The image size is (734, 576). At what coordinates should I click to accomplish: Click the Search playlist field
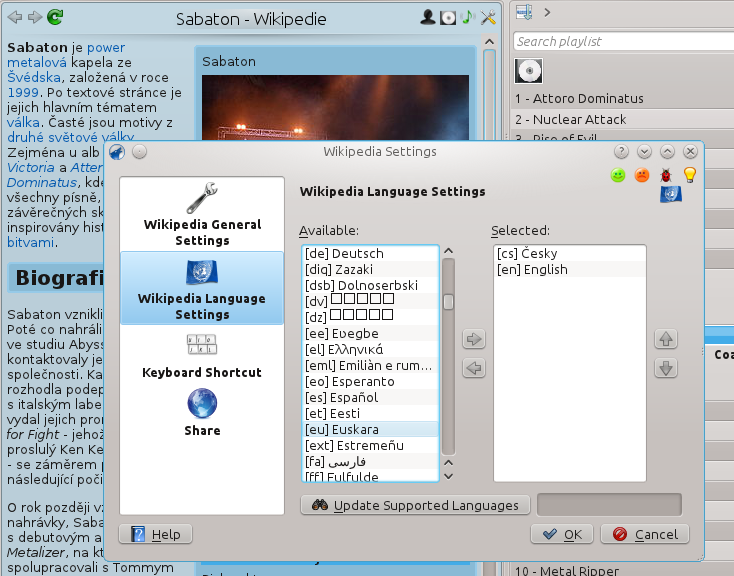(624, 41)
